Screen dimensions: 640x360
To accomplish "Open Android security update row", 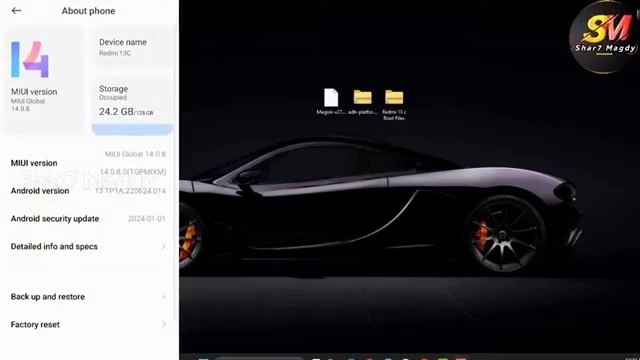I will [x=88, y=219].
